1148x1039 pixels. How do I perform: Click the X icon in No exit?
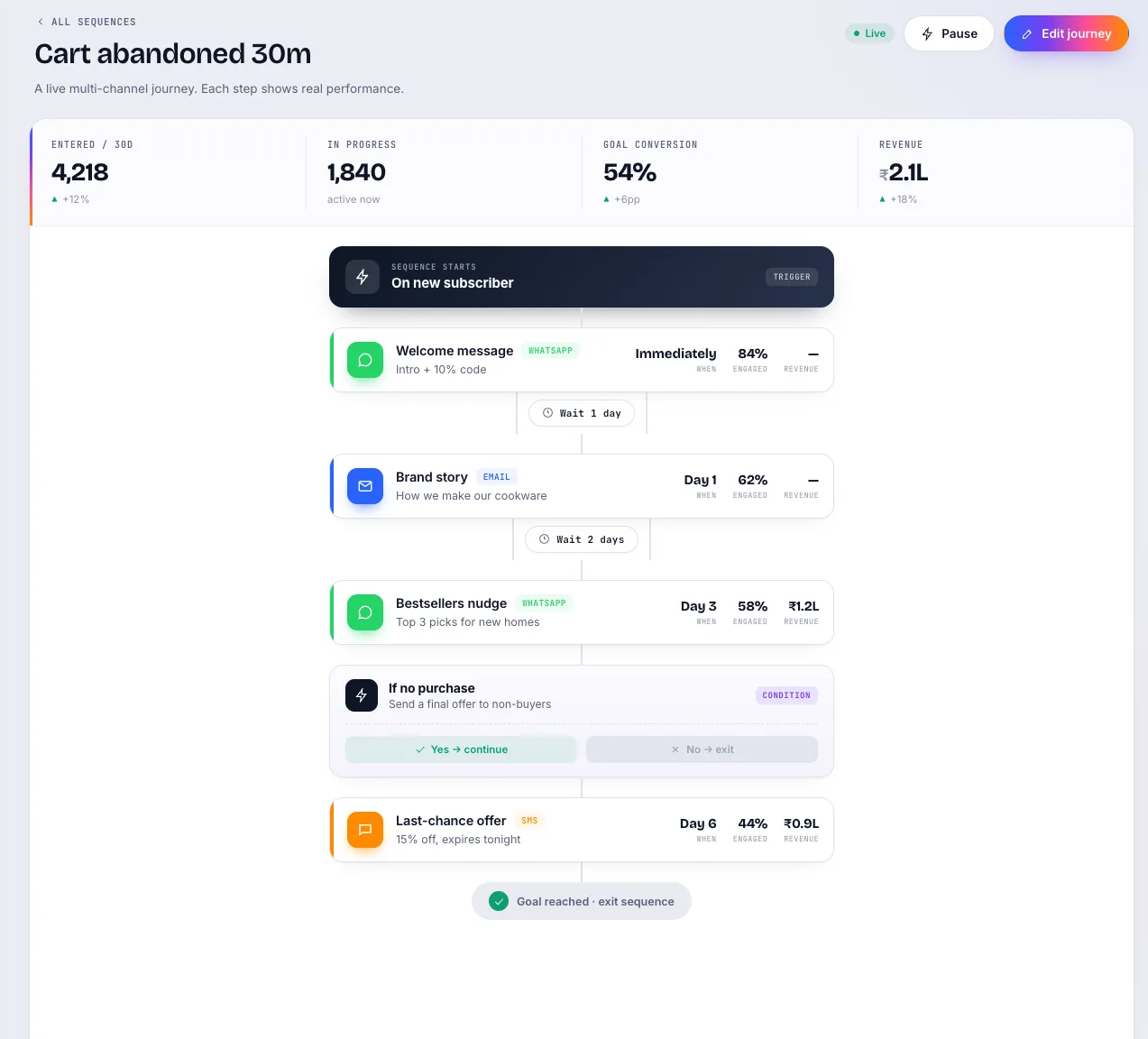tap(675, 749)
